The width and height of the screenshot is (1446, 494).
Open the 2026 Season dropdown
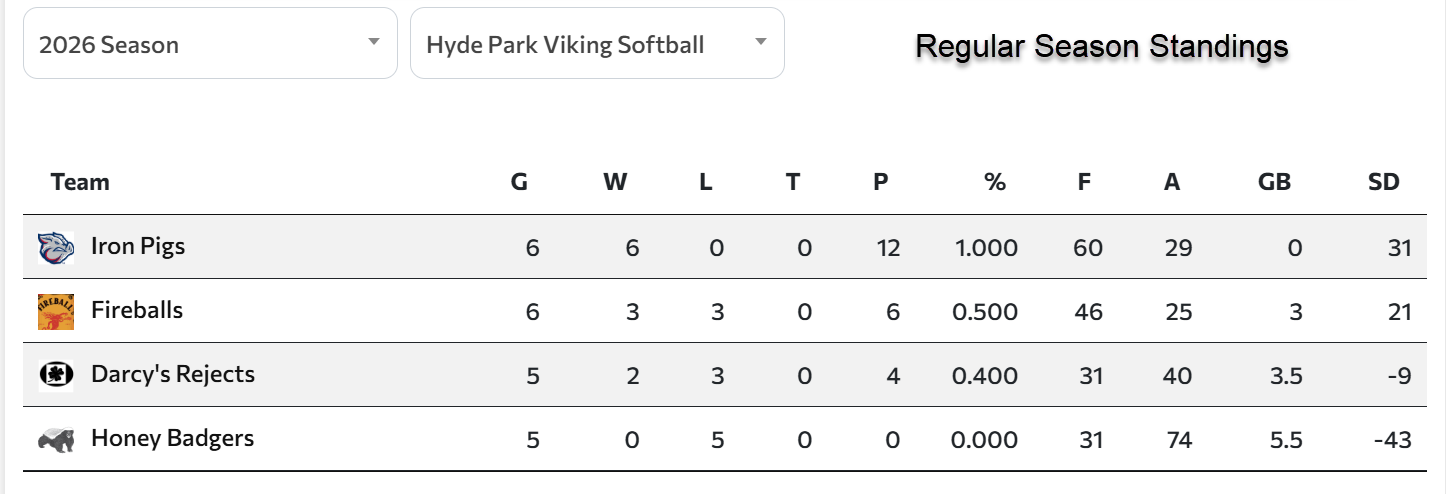click(210, 43)
